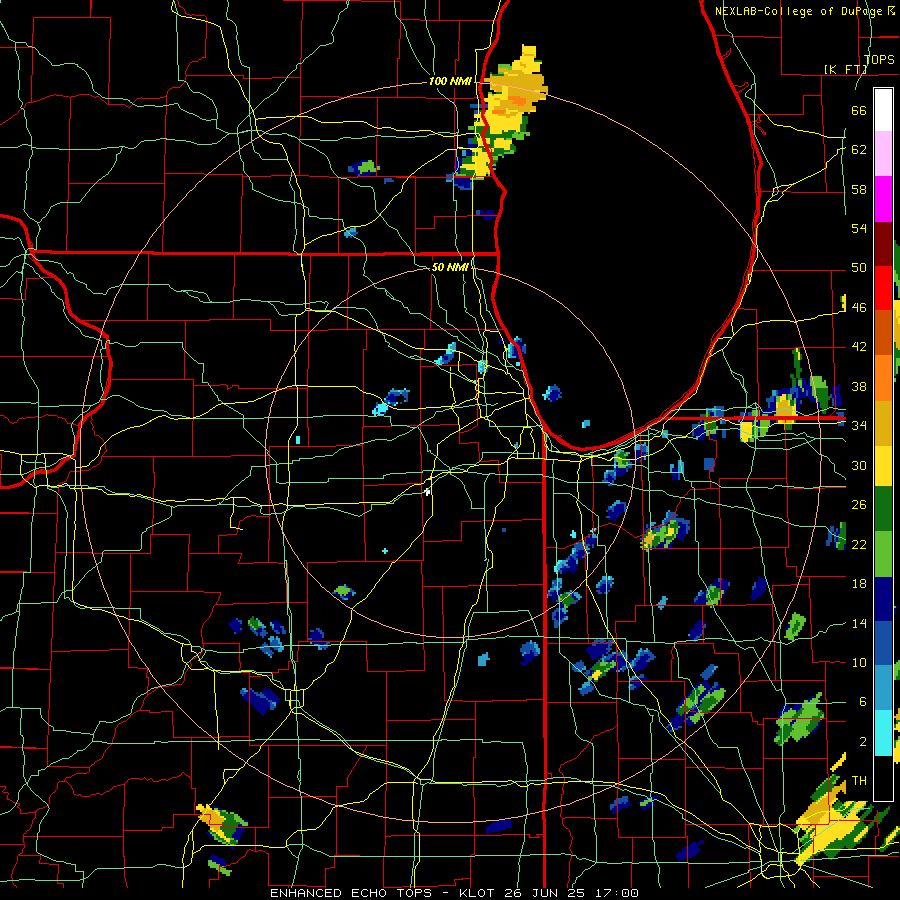Select the 30 value on the legend scale
This screenshot has height=900, width=900.
tap(859, 465)
